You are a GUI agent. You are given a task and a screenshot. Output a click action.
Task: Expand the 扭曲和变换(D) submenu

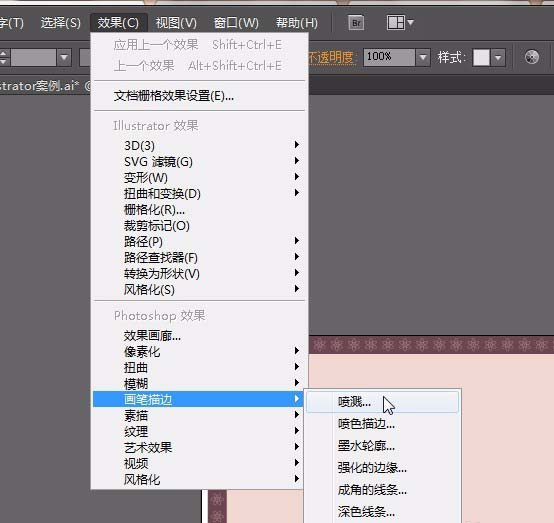pyautogui.click(x=200, y=193)
